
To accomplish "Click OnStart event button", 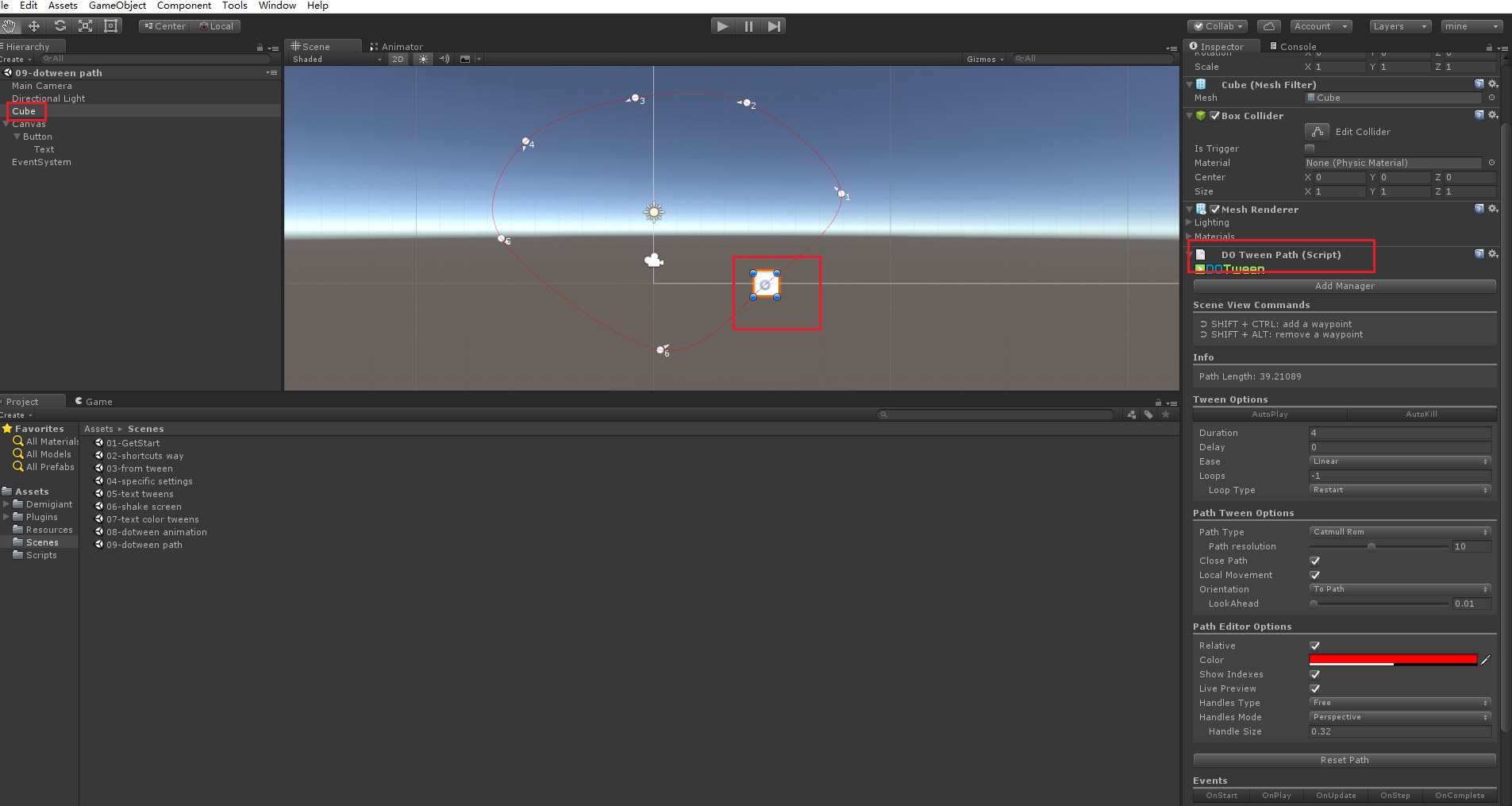I will [x=1222, y=796].
